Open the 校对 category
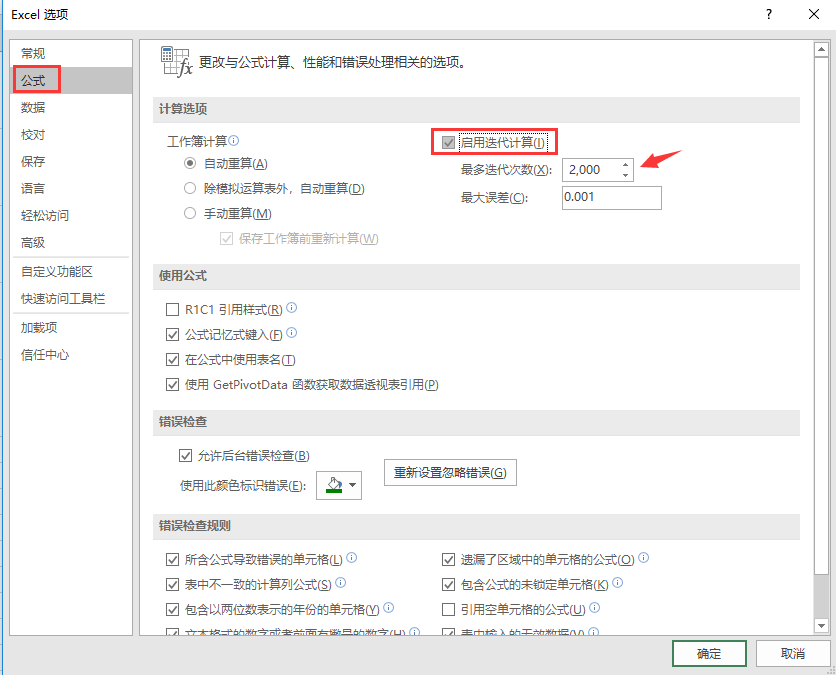Viewport: 836px width, 675px height. coord(70,134)
